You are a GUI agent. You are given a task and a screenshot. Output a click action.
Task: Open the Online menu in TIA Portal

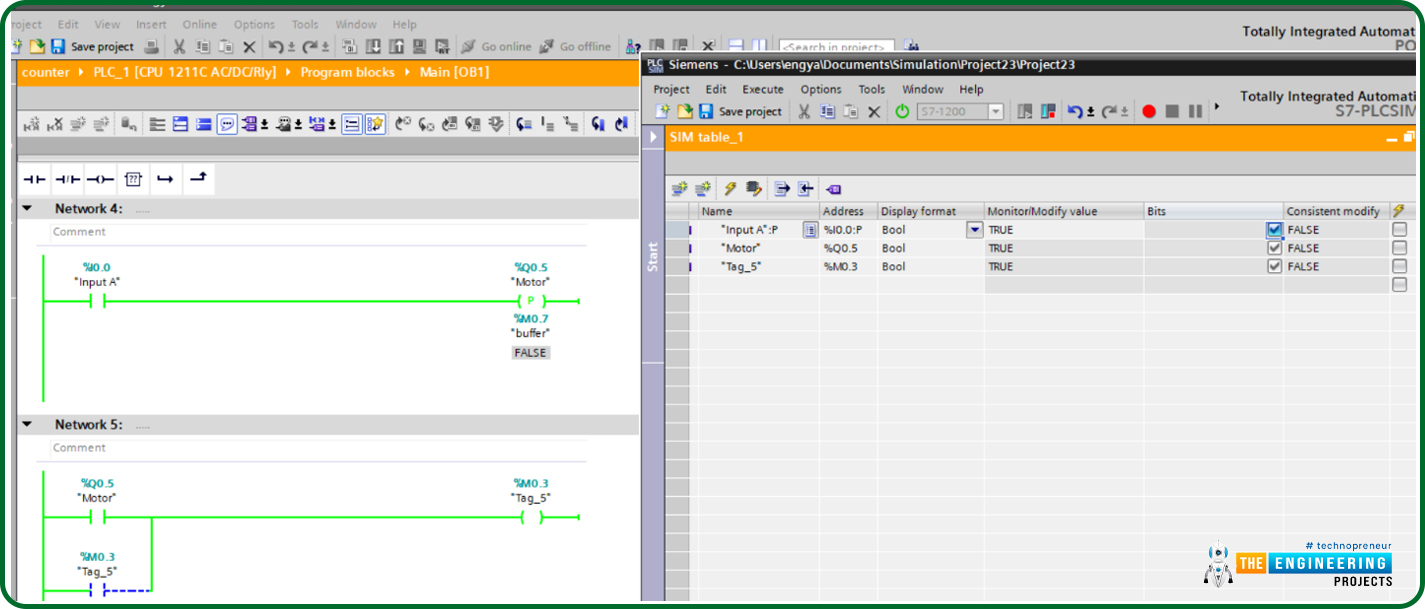tap(199, 24)
